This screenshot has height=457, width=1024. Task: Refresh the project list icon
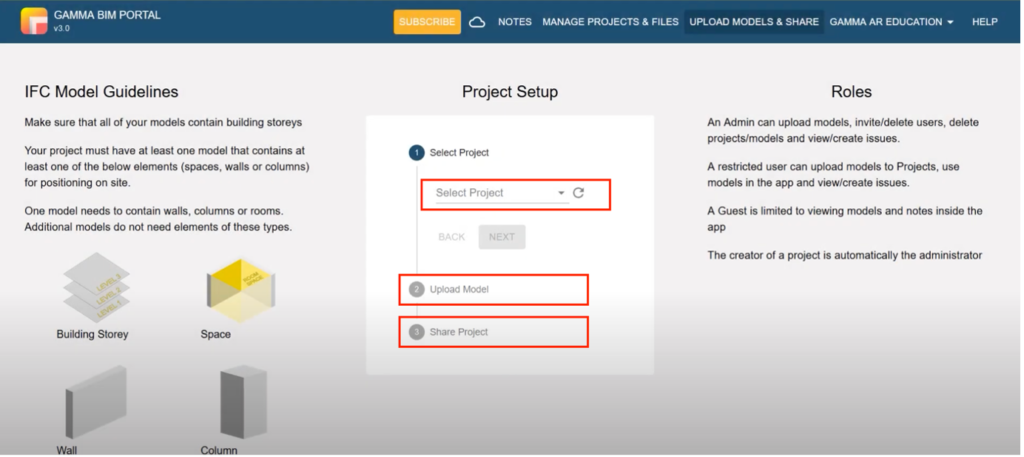[579, 193]
